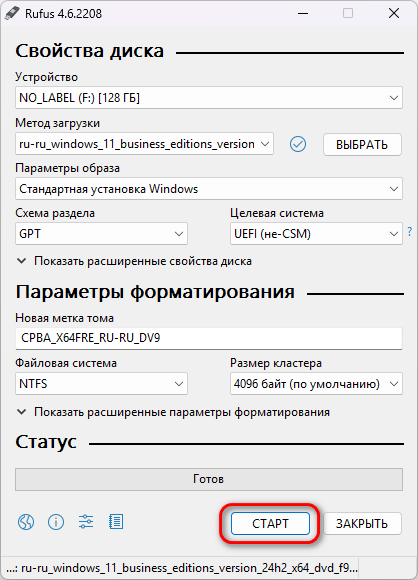Click the Устройство label
This screenshot has height=580, width=418.
pyautogui.click(x=47, y=77)
